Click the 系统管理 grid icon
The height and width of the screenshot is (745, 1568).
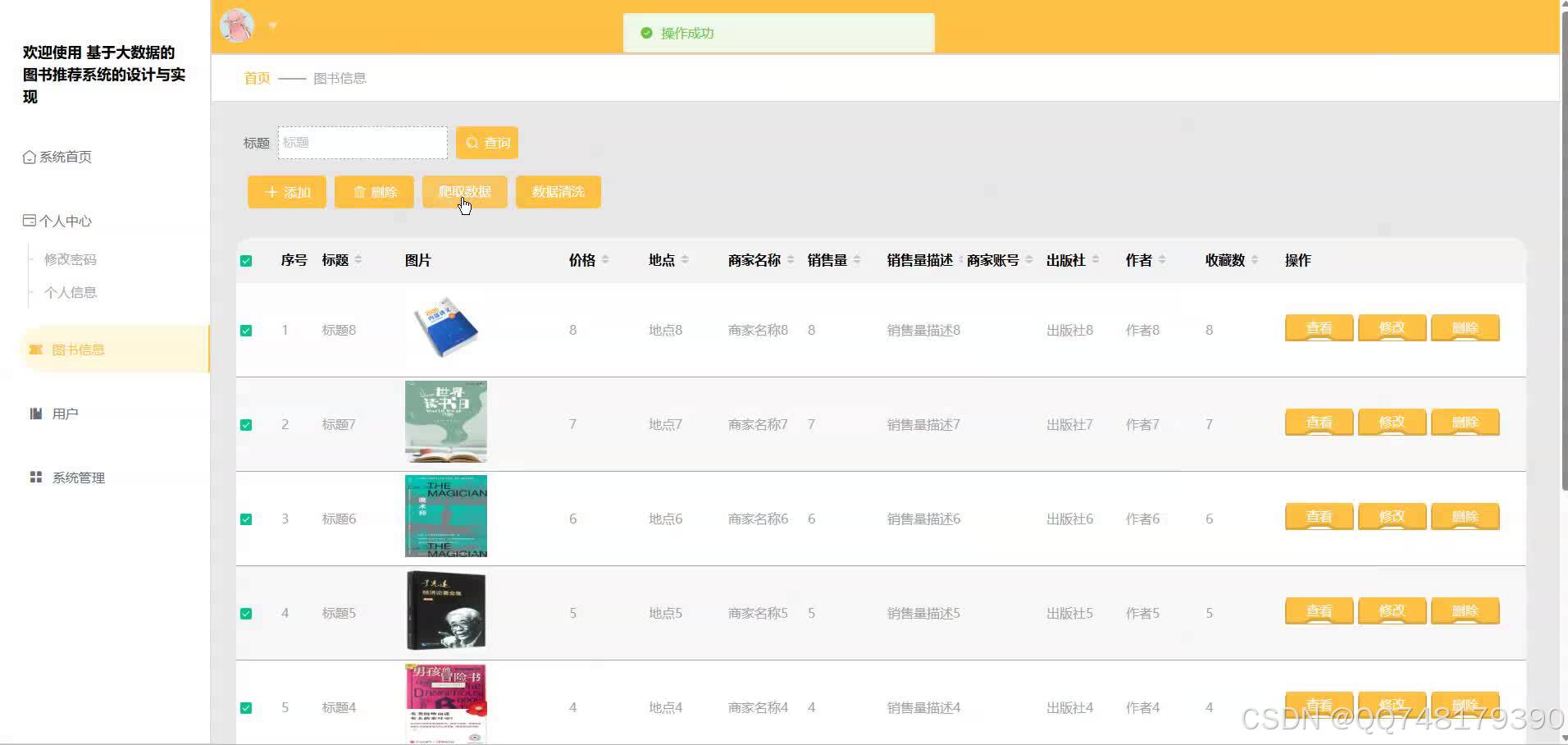35,477
